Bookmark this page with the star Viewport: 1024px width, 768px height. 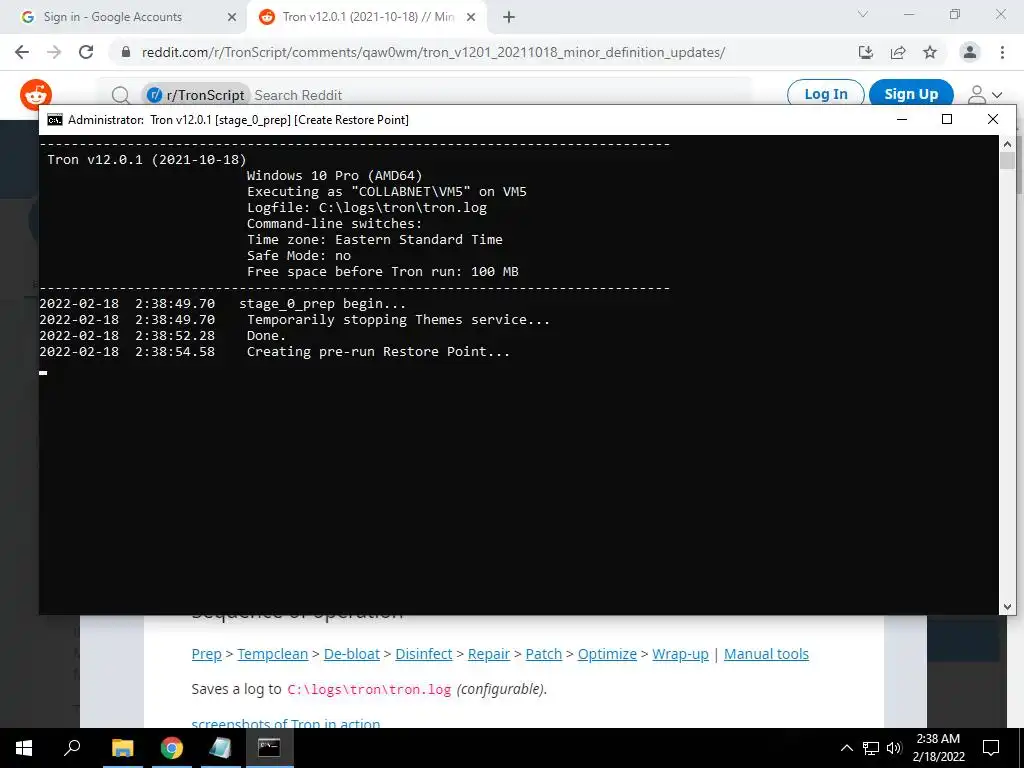point(930,52)
